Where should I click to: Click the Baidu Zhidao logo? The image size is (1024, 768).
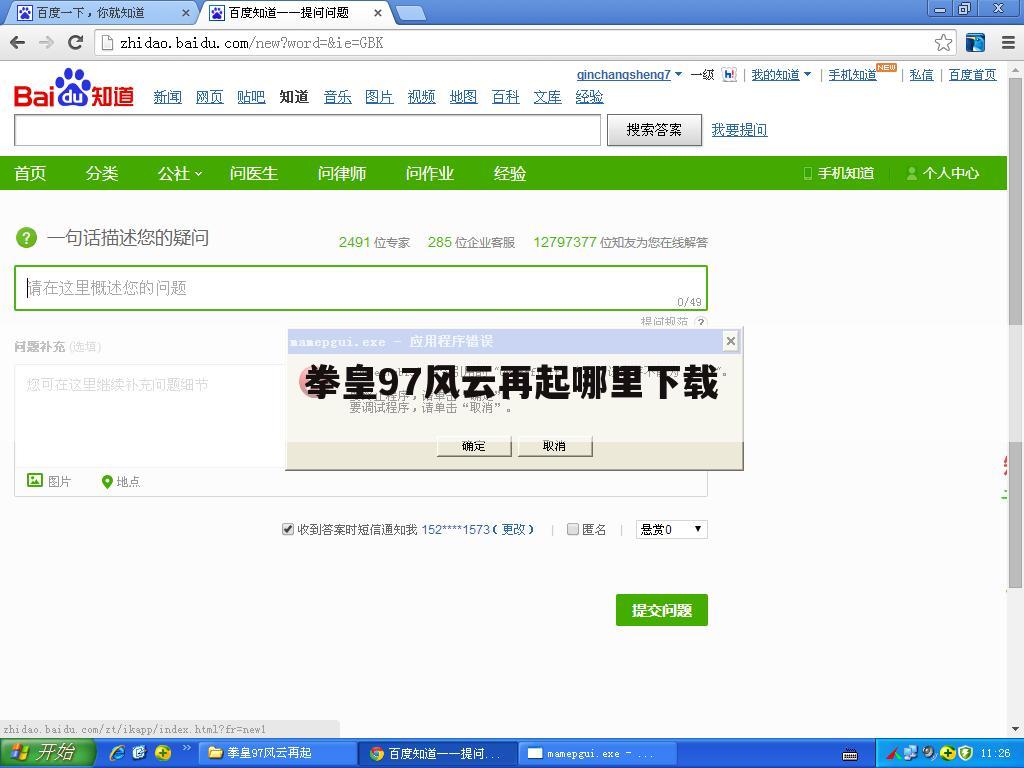point(74,89)
